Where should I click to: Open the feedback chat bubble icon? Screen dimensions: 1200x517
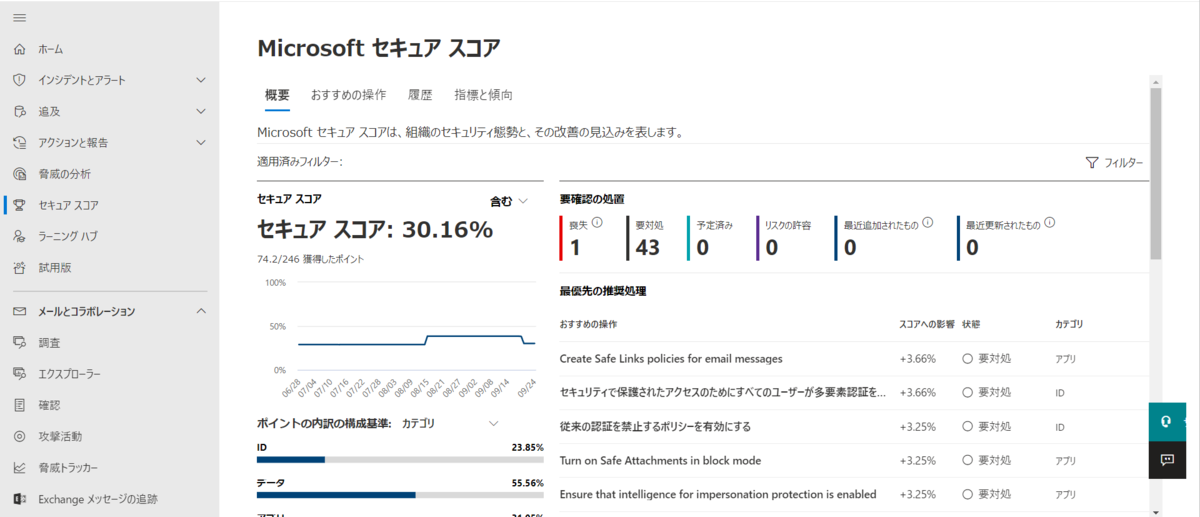tap(1167, 460)
